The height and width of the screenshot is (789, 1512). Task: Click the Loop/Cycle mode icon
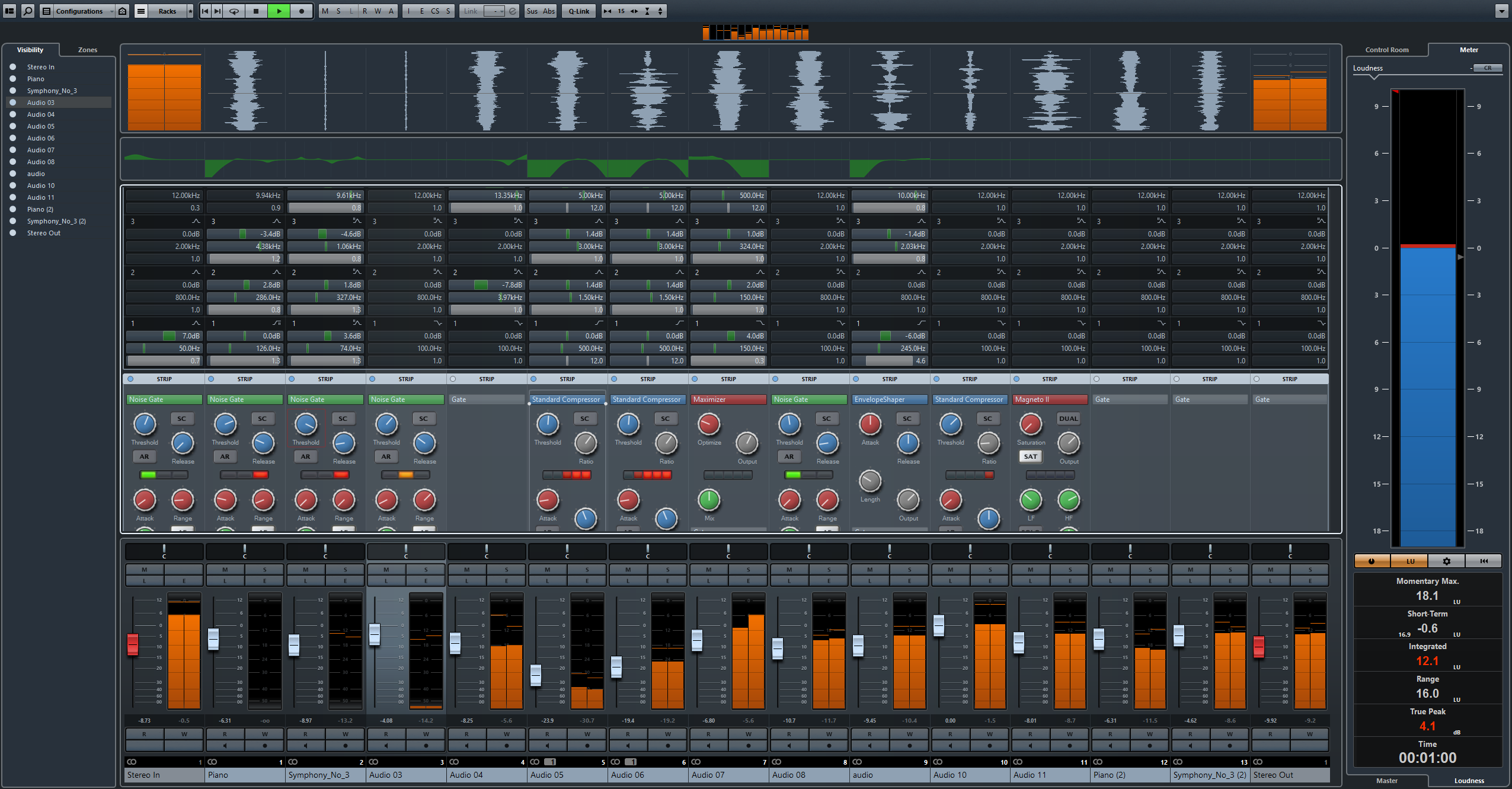(234, 11)
